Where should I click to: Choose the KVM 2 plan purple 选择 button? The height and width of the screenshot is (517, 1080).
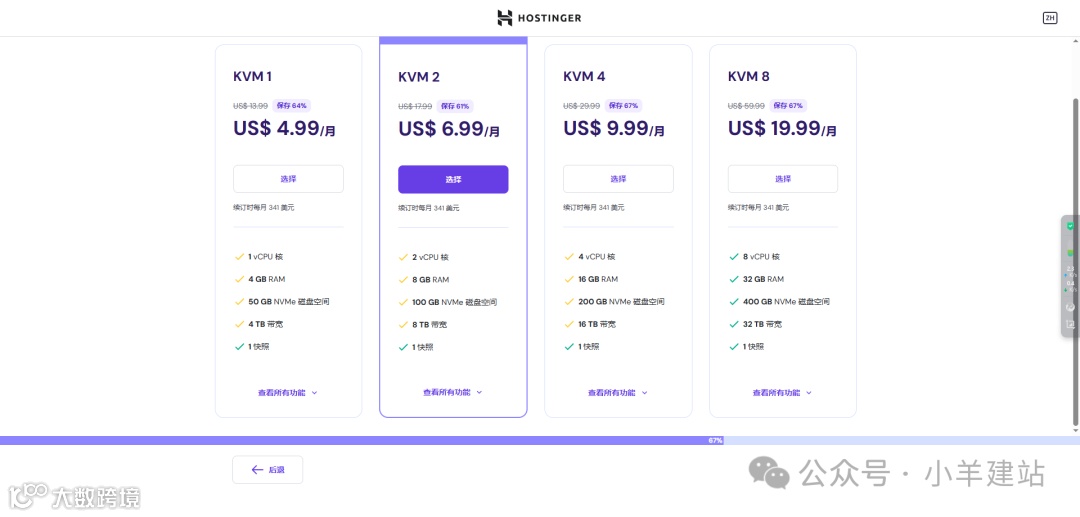(x=453, y=179)
